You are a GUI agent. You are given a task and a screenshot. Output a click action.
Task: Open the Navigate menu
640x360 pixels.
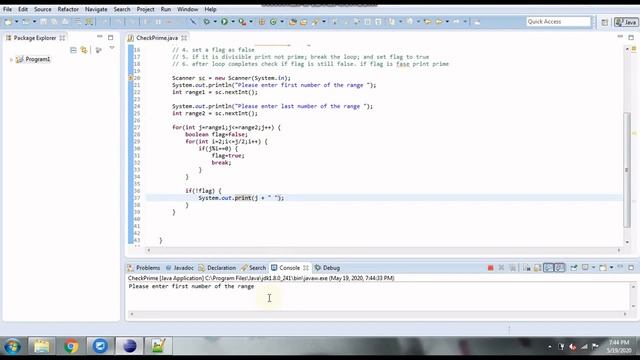coord(96,9)
